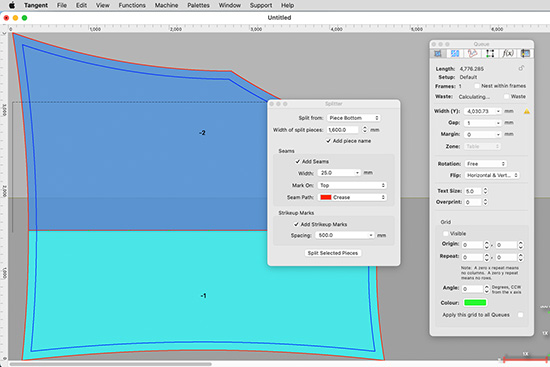The image size is (550, 367).
Task: Open the blue nesting pieces tab icon
Action: 455,53
